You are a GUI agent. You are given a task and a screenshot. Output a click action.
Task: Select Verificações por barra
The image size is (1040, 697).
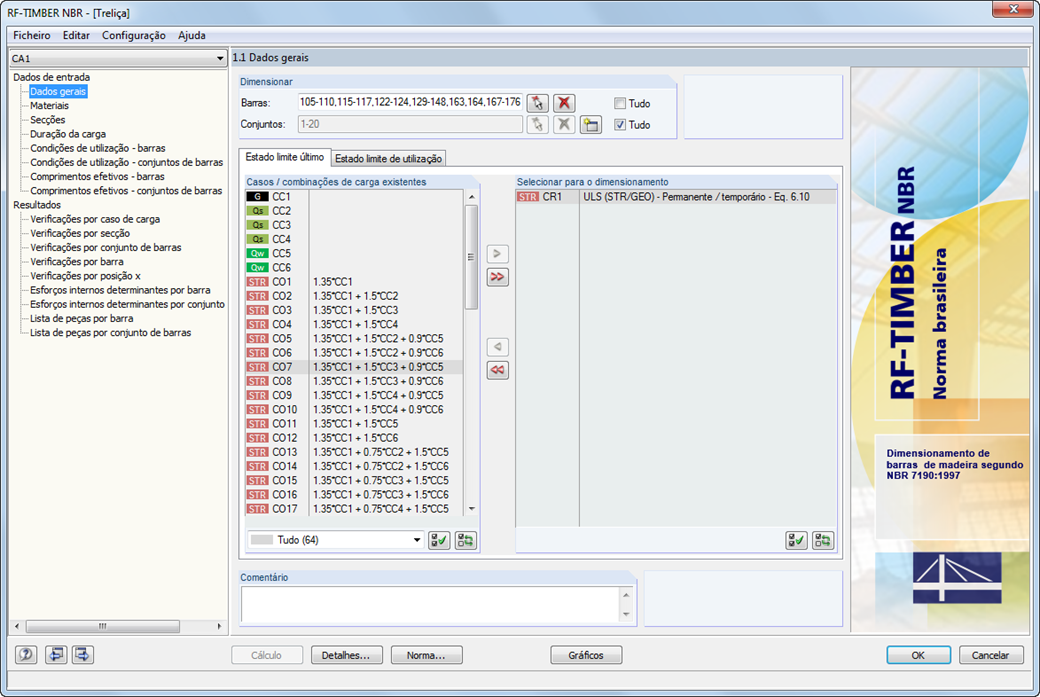[76, 261]
